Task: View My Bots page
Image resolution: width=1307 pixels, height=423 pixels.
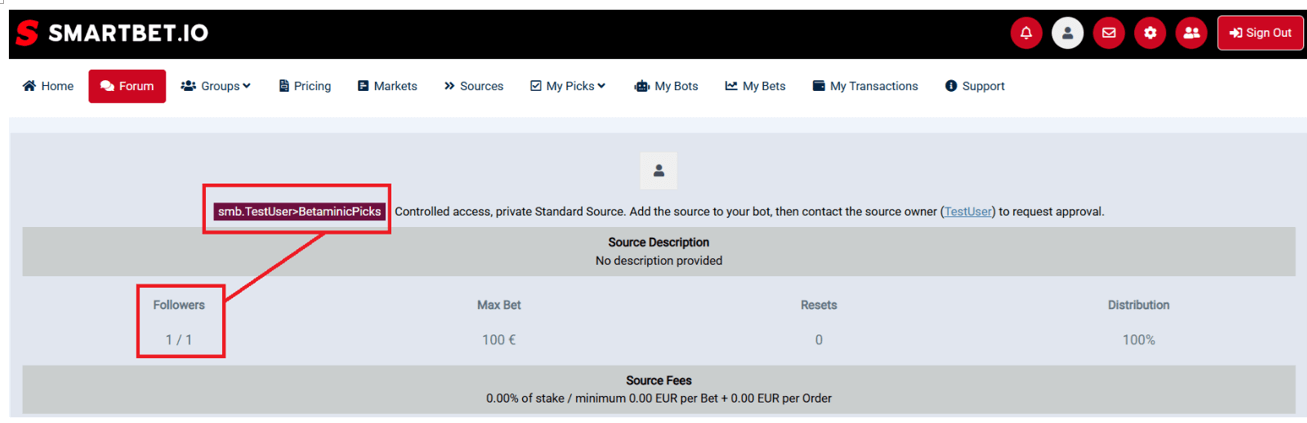Action: [666, 86]
